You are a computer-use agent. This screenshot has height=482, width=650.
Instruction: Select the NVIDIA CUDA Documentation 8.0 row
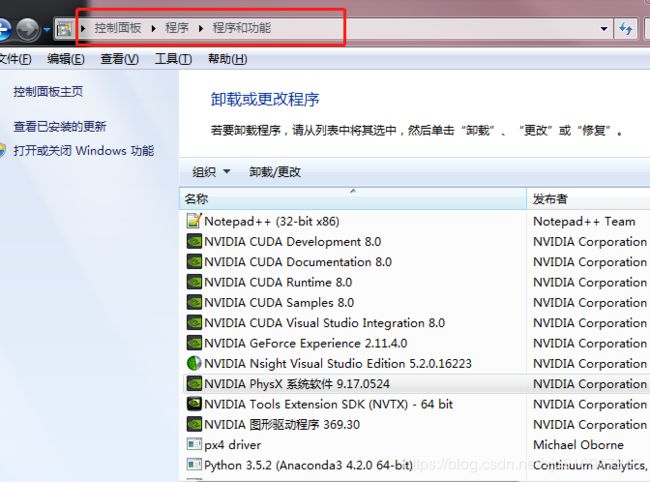tap(415, 262)
